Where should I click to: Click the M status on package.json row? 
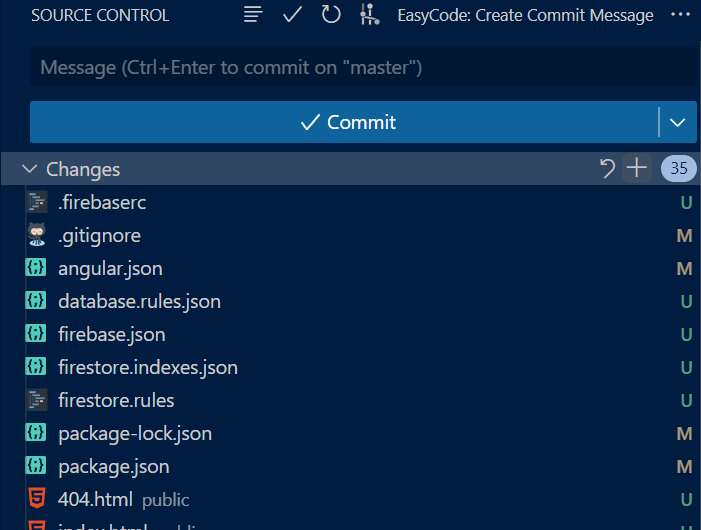(684, 467)
